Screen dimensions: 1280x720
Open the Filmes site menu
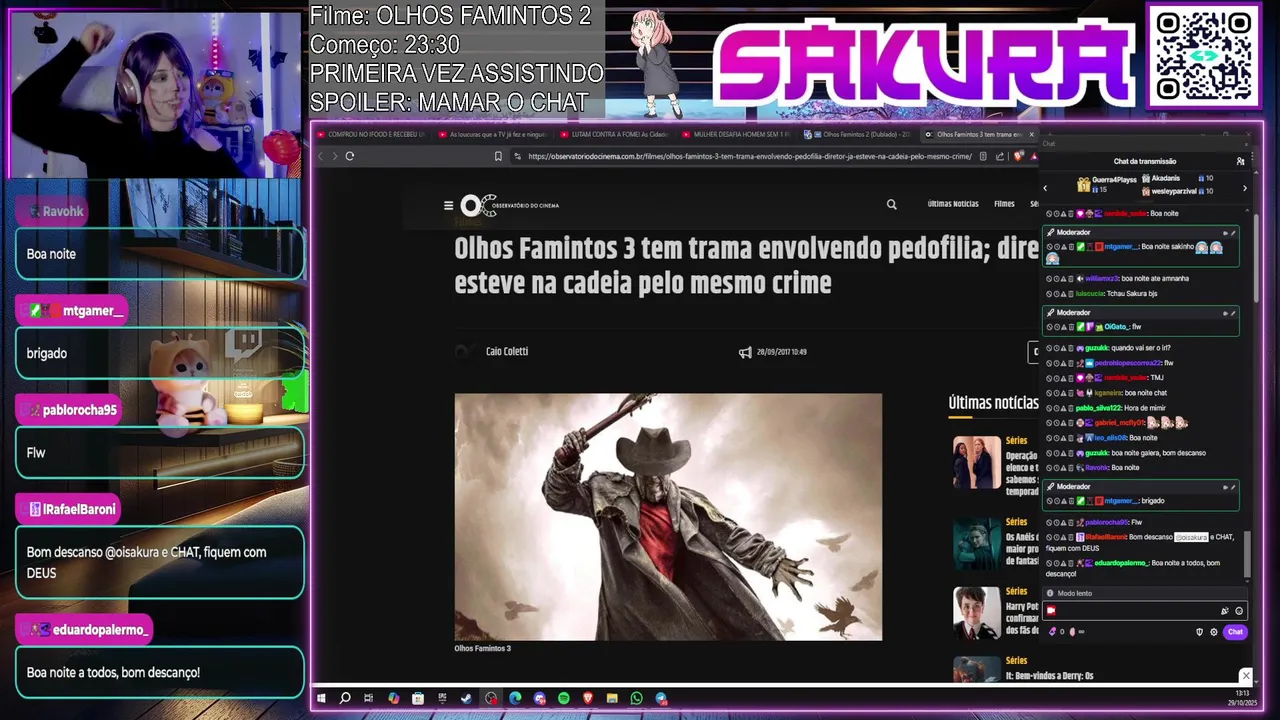[1004, 204]
